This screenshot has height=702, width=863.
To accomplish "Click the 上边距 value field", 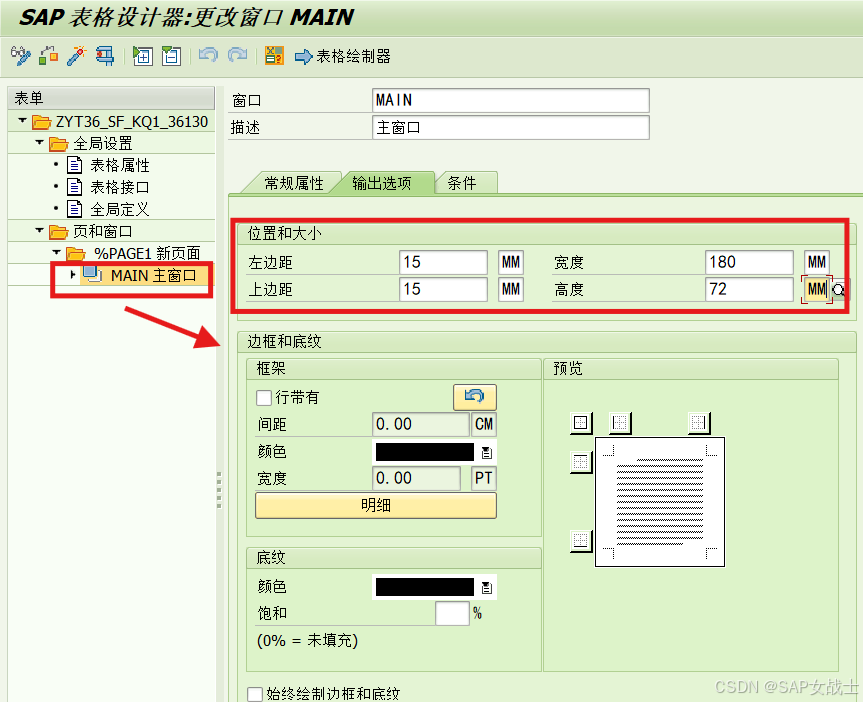I will tap(443, 289).
